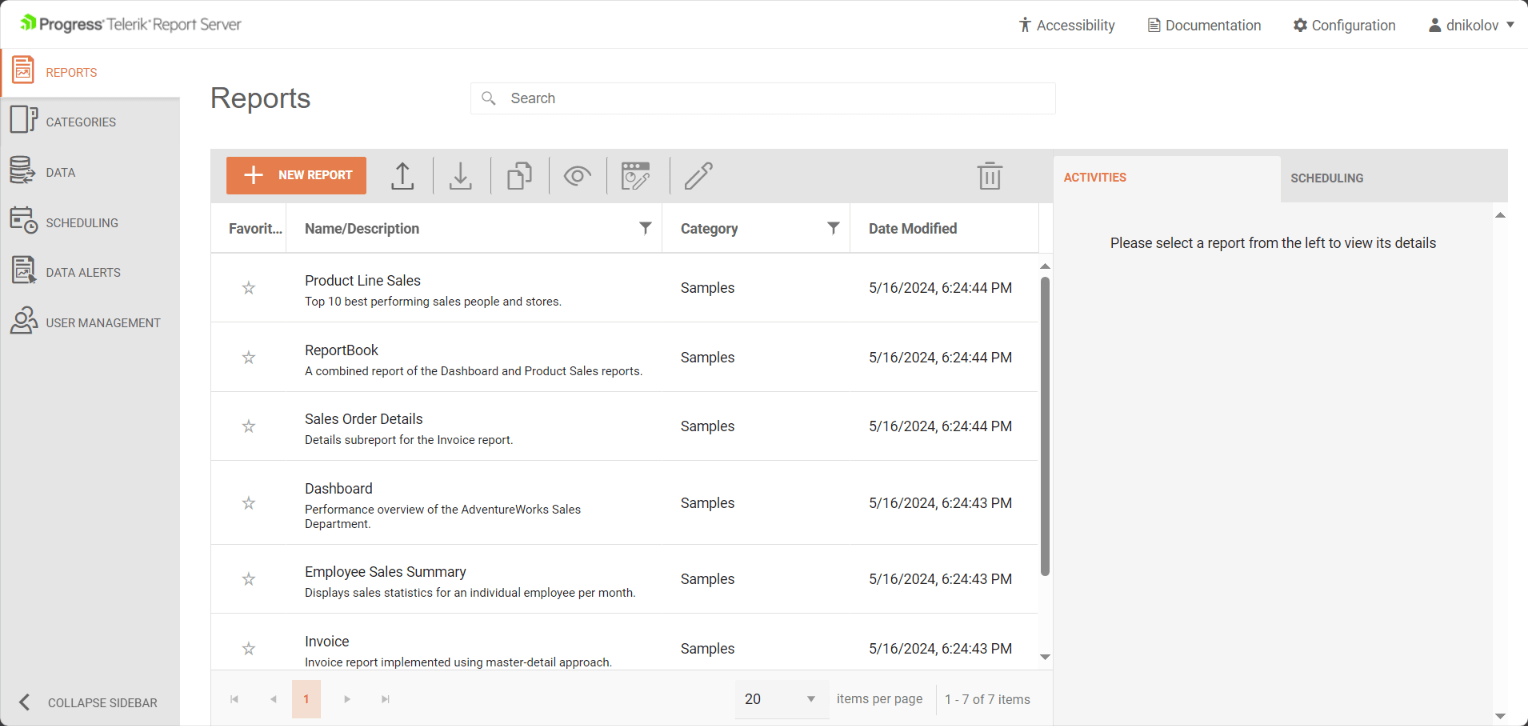
Task: Open the Category column filter
Action: coord(833,228)
